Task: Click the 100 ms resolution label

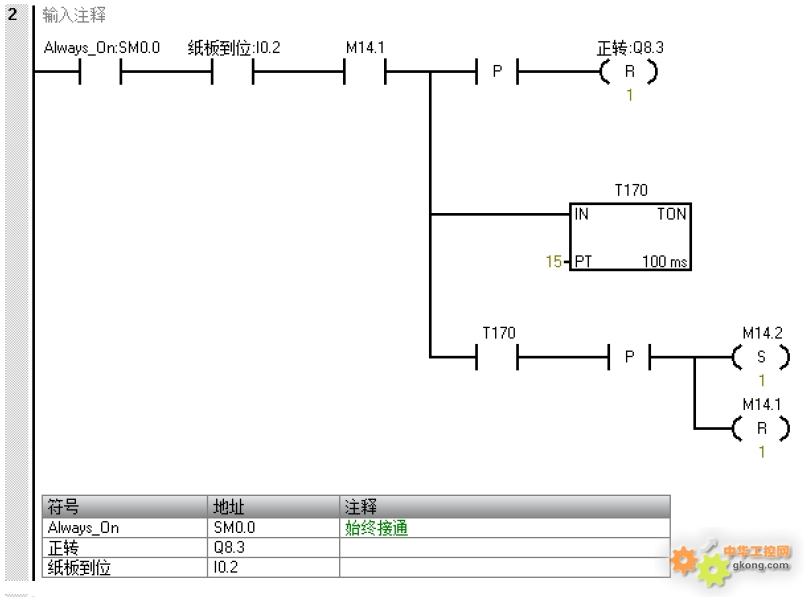Action: [x=665, y=262]
